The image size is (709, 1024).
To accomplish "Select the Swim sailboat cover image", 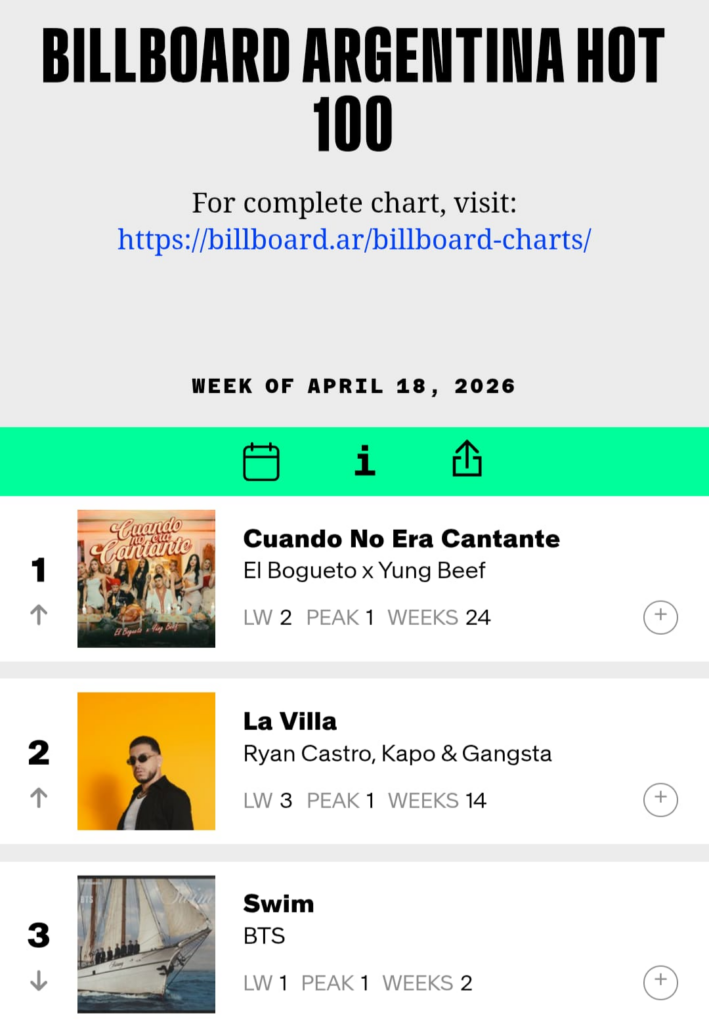I will coord(146,944).
